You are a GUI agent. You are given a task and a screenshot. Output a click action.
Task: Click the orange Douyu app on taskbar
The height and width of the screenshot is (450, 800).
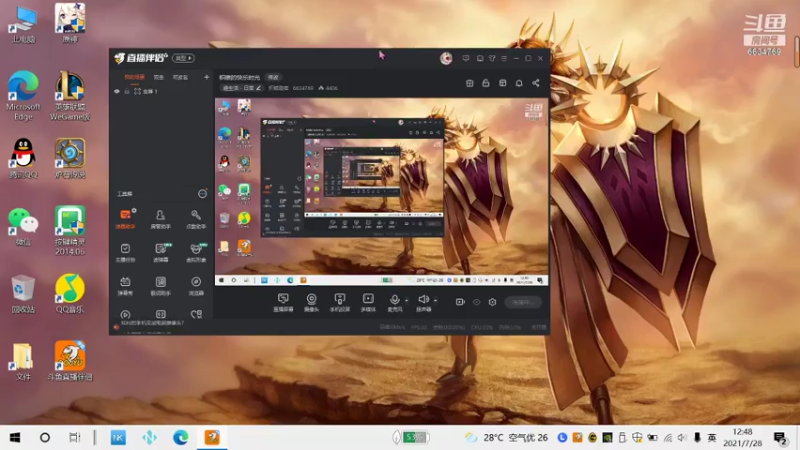click(212, 438)
